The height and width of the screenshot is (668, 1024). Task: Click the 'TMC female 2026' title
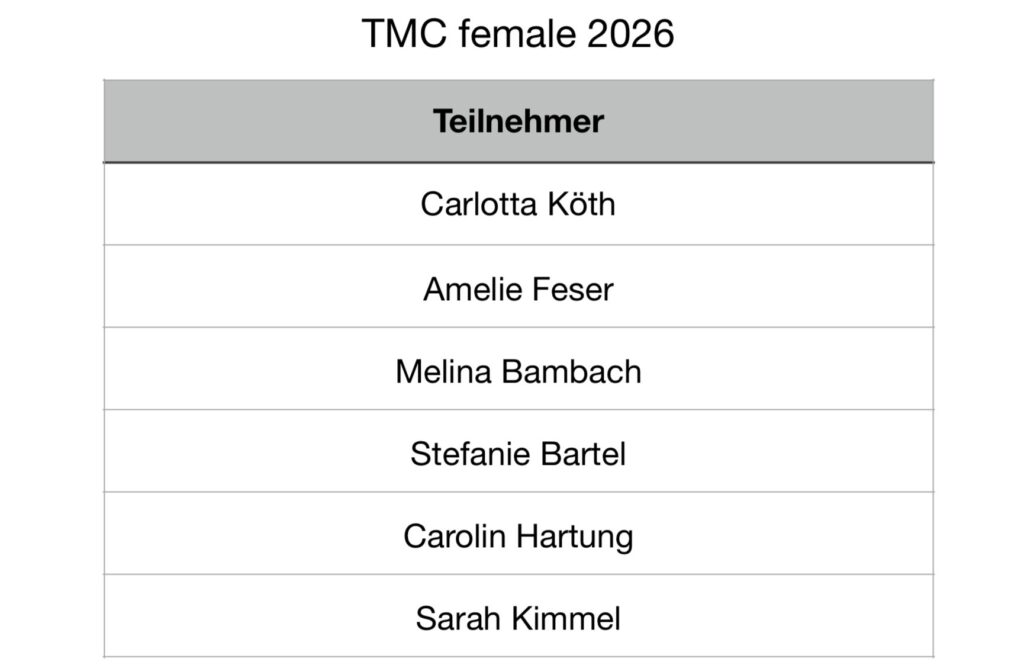click(518, 33)
